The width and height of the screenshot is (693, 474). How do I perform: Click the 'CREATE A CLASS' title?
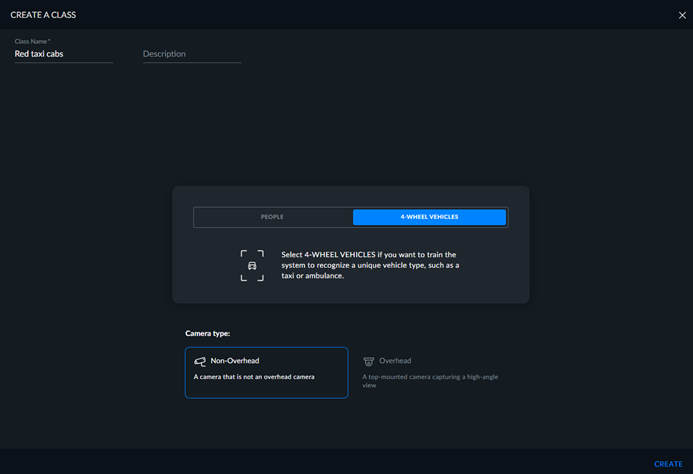pos(43,15)
